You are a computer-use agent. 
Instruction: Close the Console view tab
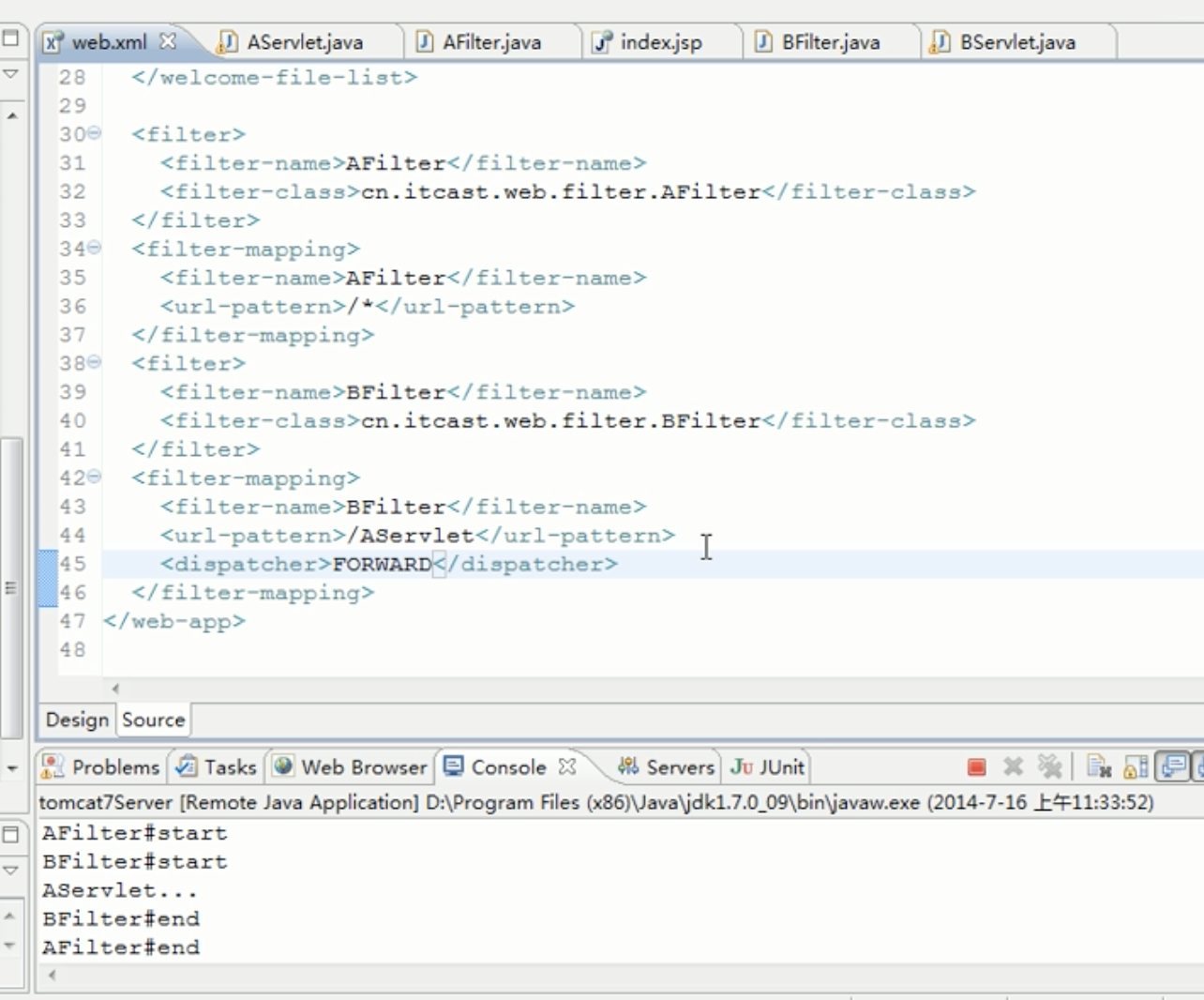tap(567, 766)
